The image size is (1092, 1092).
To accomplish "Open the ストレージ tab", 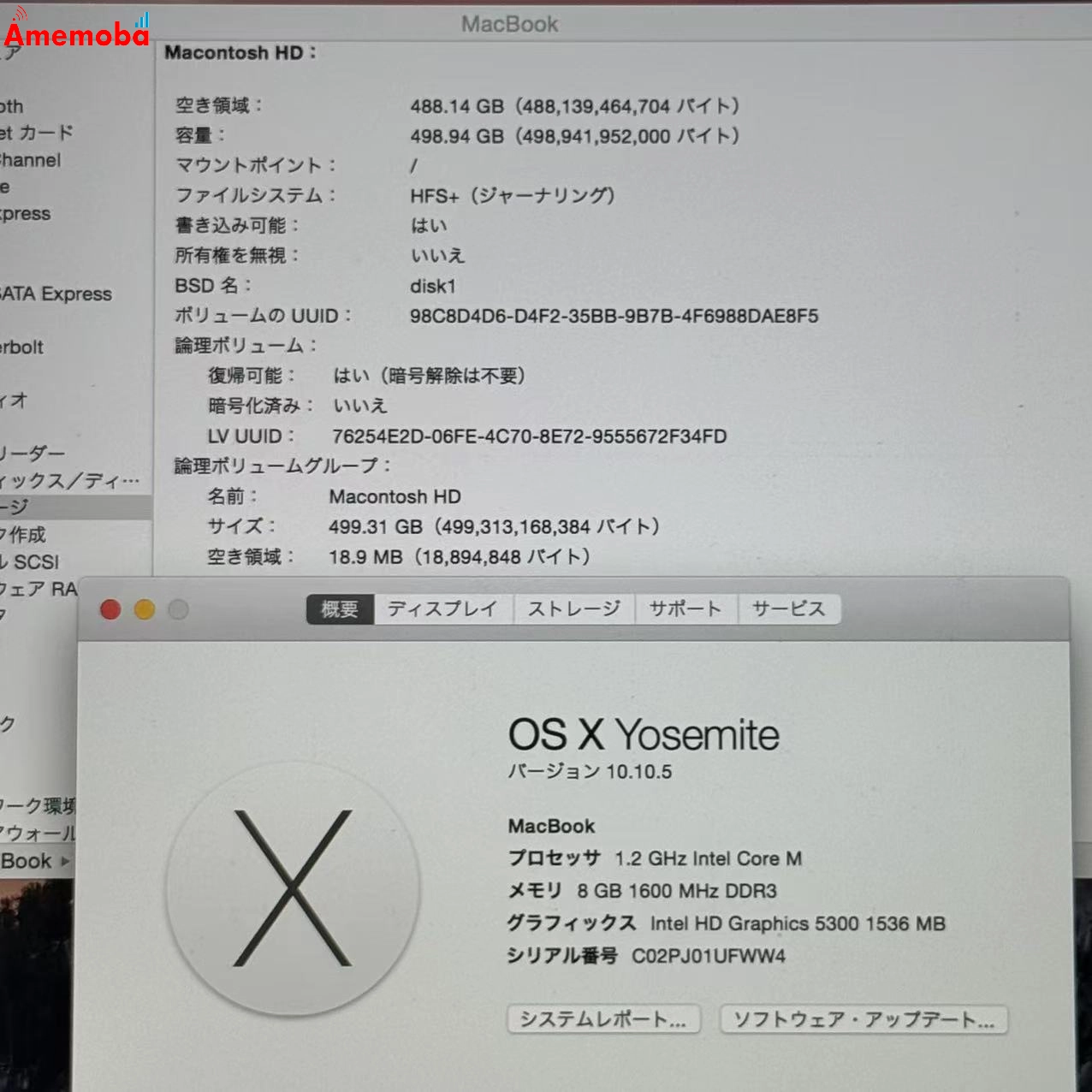I will [x=573, y=608].
